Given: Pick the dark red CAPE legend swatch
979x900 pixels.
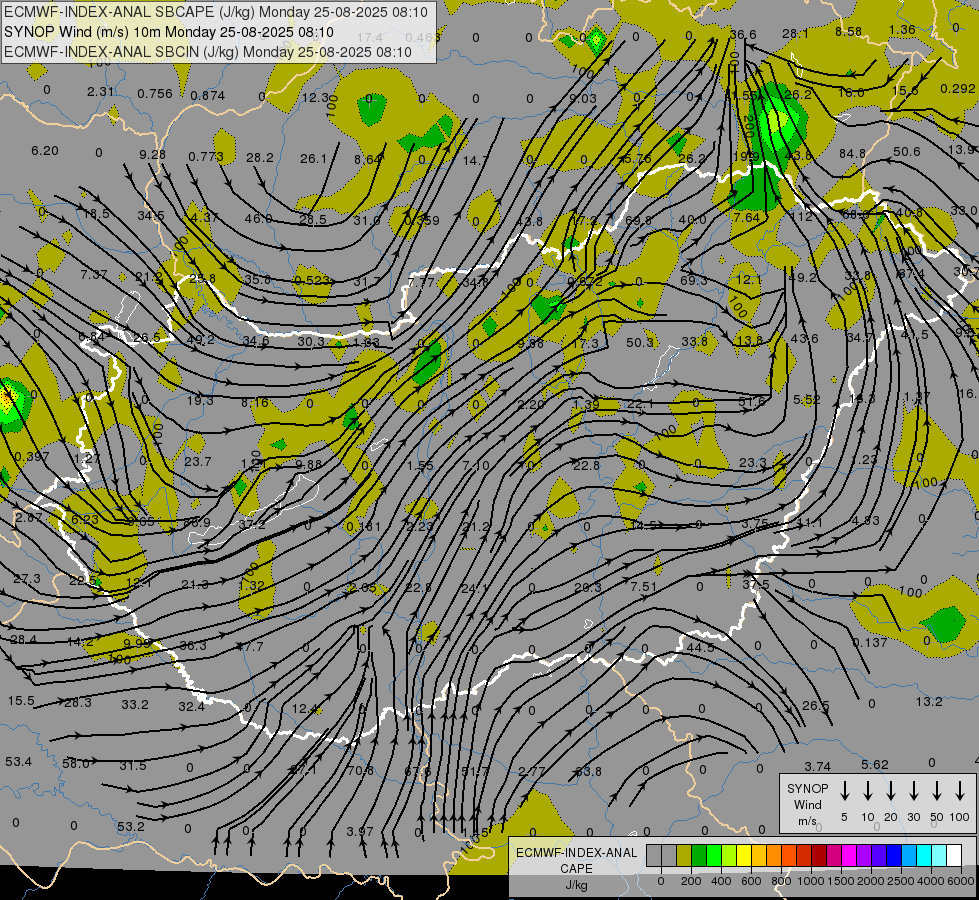Looking at the screenshot, I should pos(819,855).
